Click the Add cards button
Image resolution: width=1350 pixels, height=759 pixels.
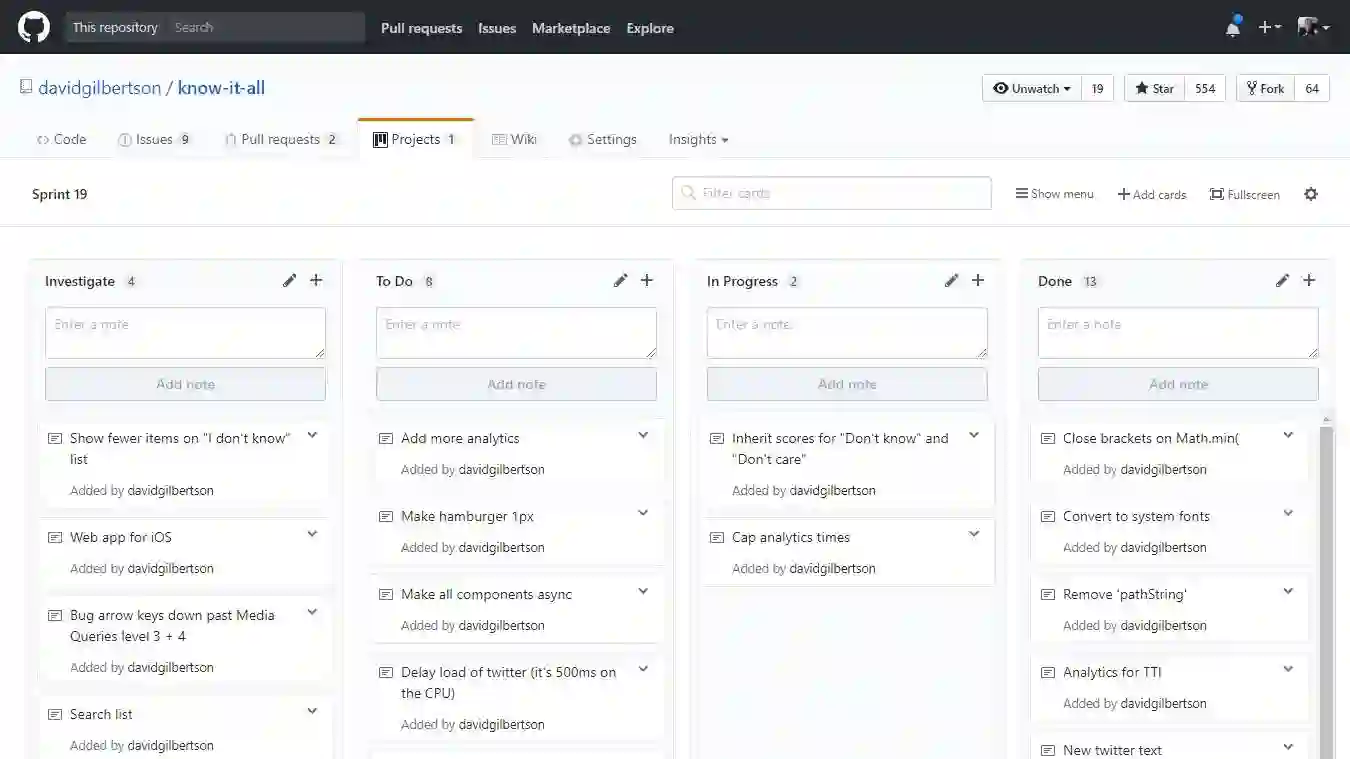pyautogui.click(x=1152, y=194)
